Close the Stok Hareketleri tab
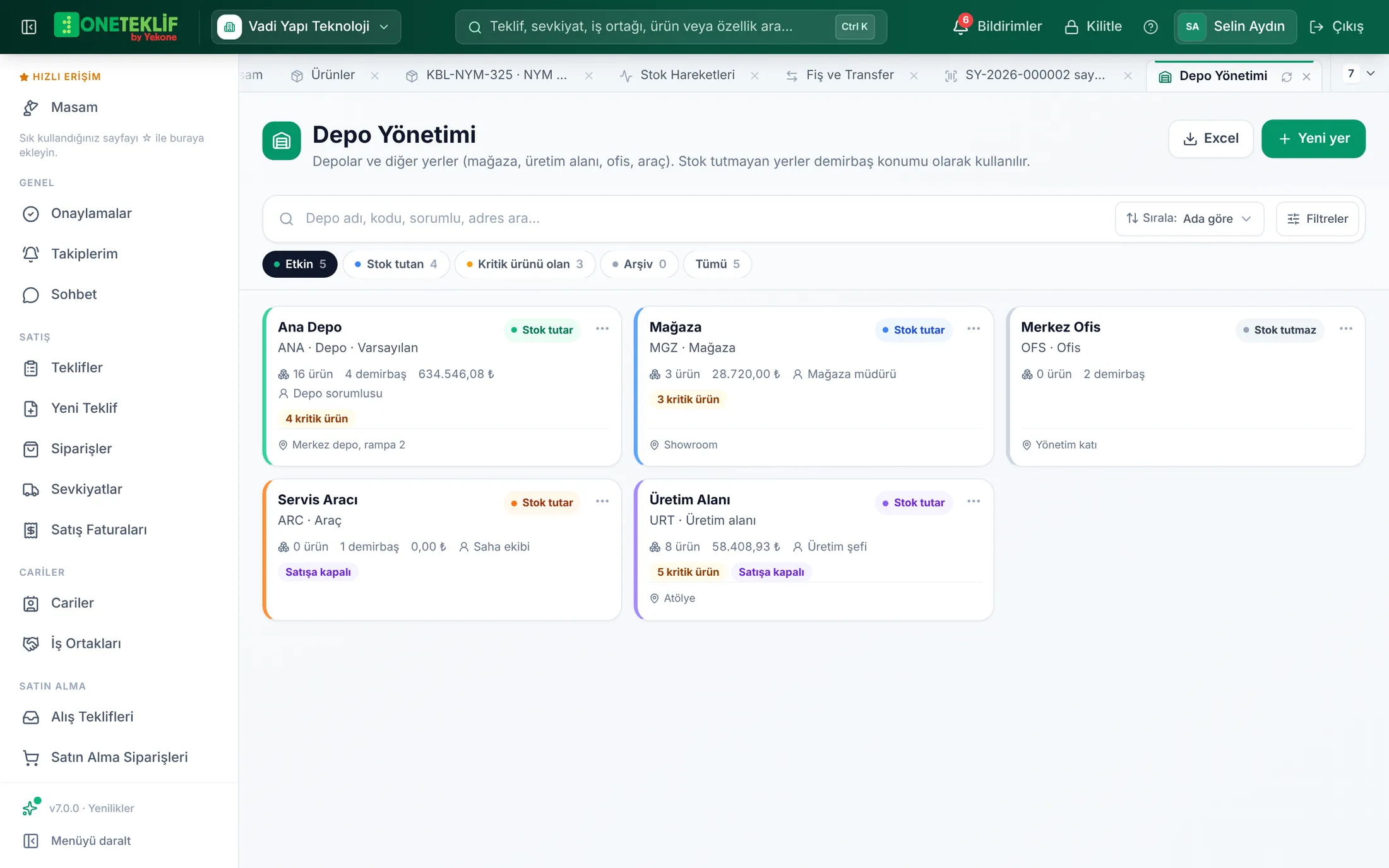 pos(754,76)
